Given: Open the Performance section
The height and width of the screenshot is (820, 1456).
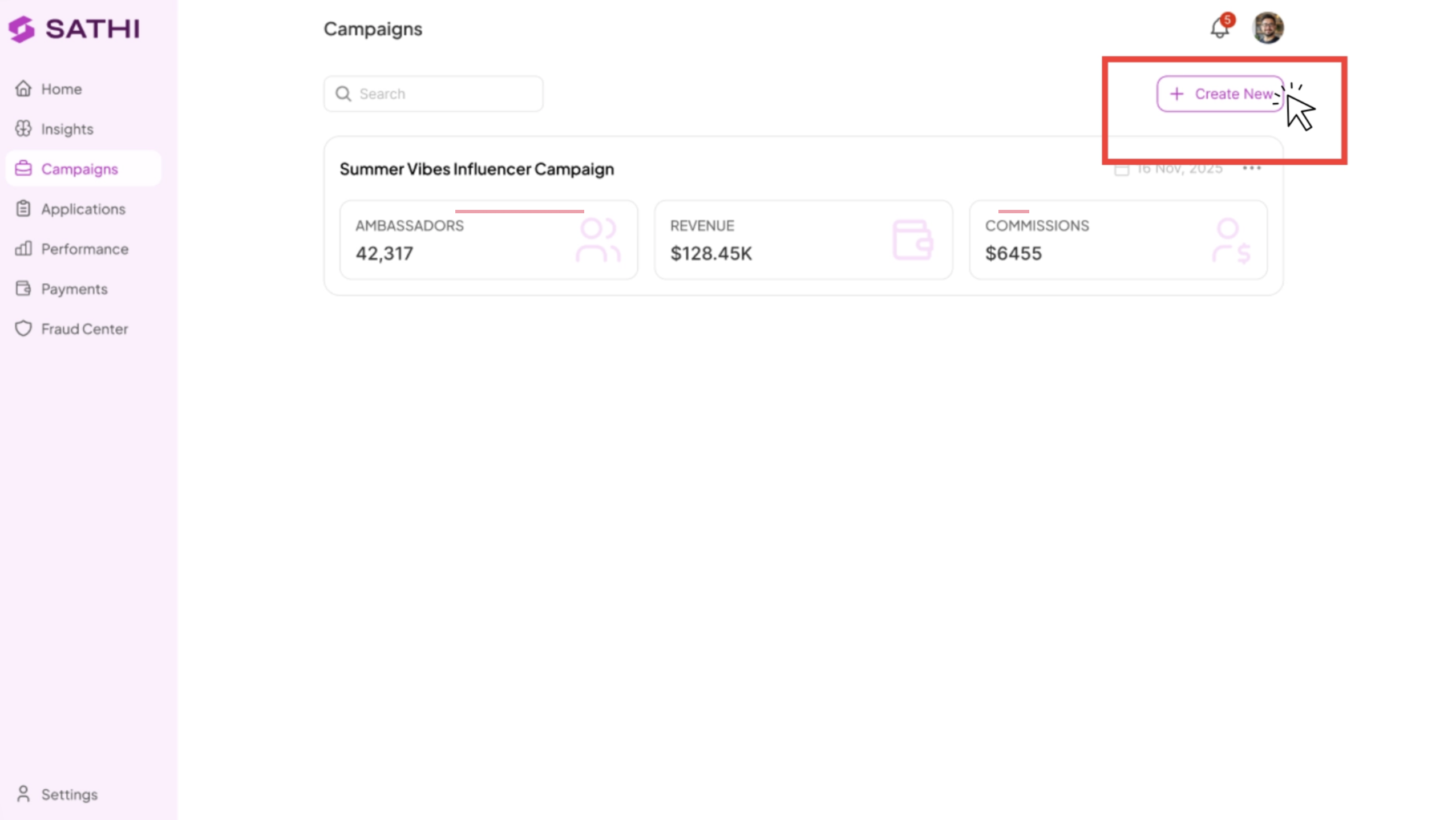Looking at the screenshot, I should point(84,249).
